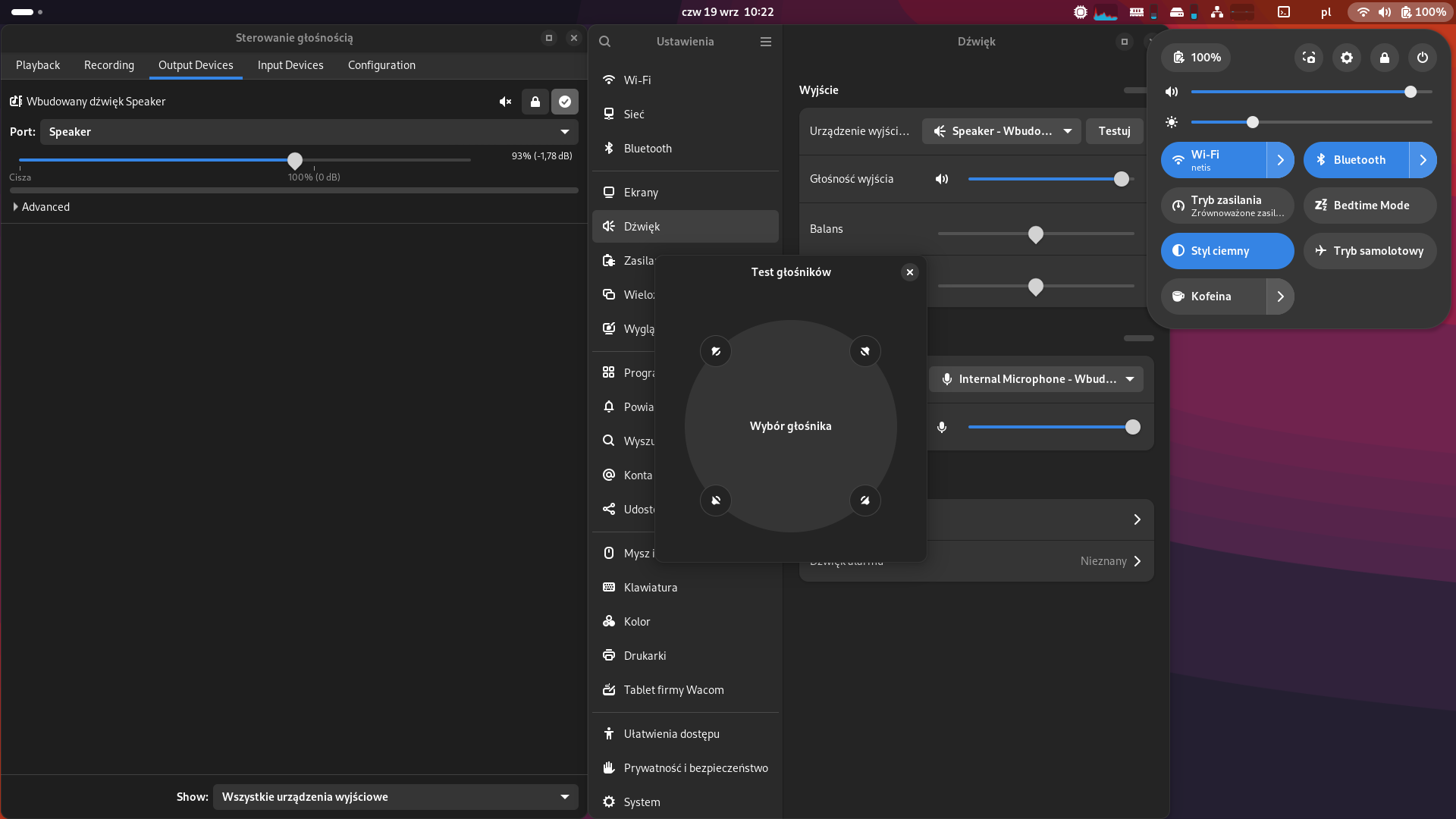Open Kolor settings
Screen dimensions: 1456x819
(686, 622)
